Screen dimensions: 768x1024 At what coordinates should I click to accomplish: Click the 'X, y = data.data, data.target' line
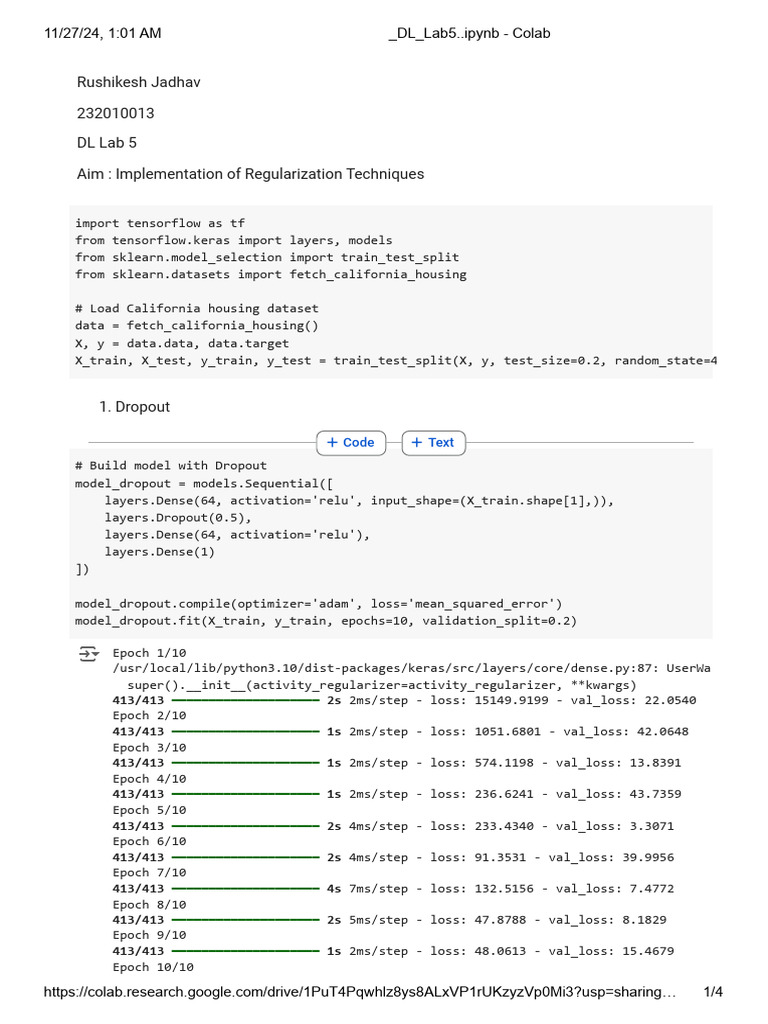point(182,343)
